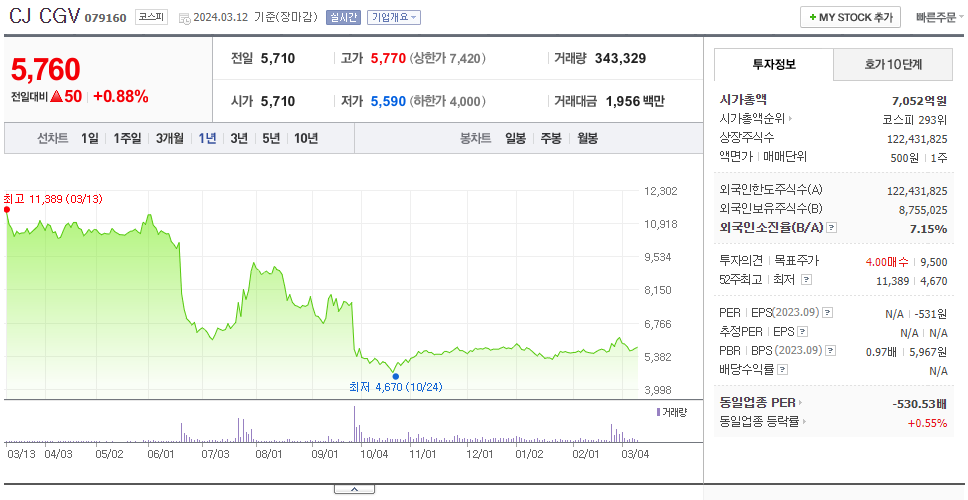Click the plus icon in MY STOCK 추가
The width and height of the screenshot is (968, 500).
pos(813,17)
